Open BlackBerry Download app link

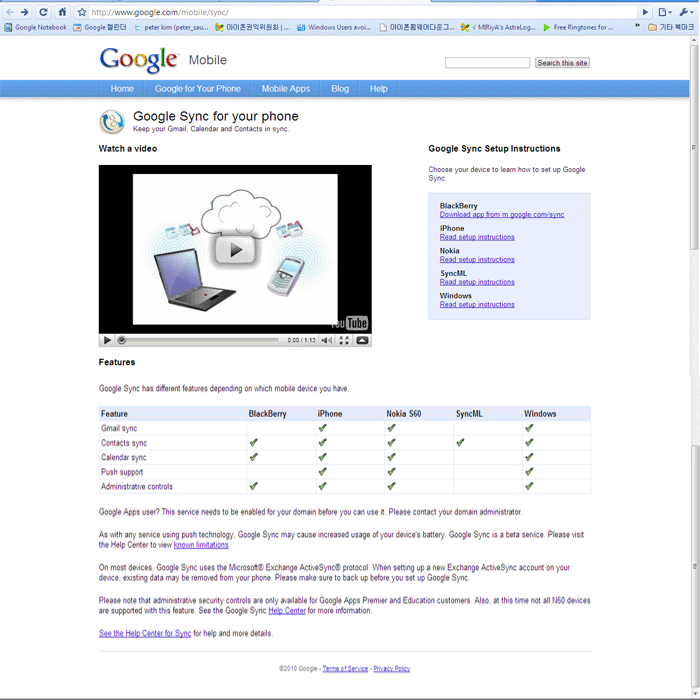tap(502, 215)
